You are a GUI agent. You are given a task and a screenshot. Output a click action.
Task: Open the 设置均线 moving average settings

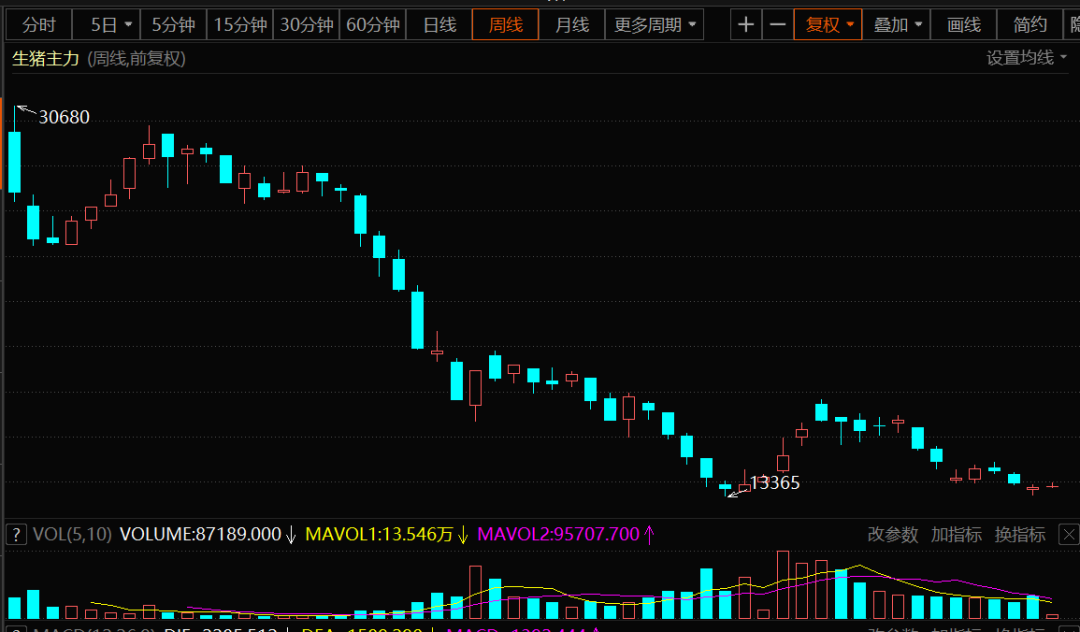tap(1026, 58)
